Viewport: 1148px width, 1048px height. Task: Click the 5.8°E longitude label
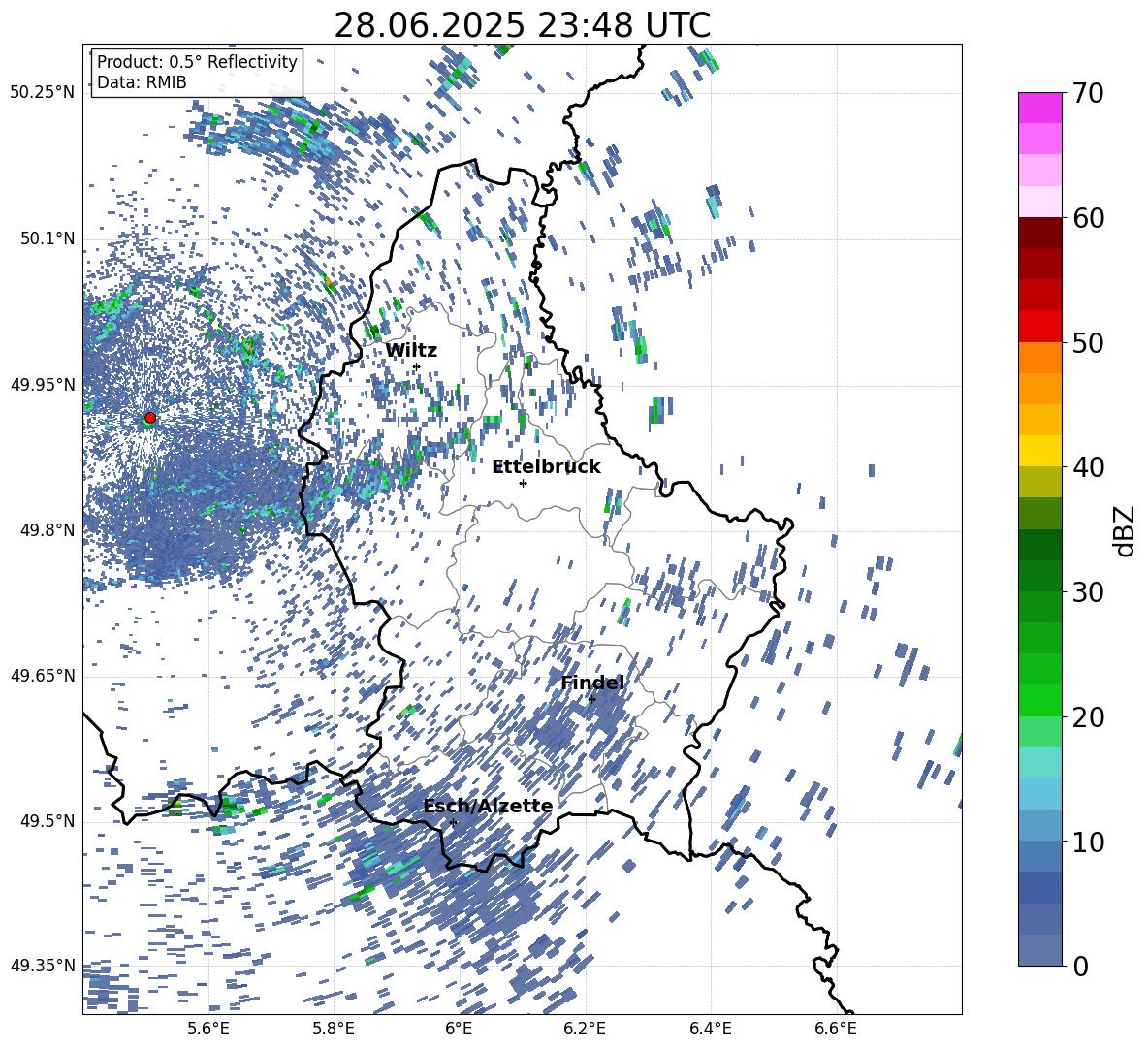pos(334,1029)
